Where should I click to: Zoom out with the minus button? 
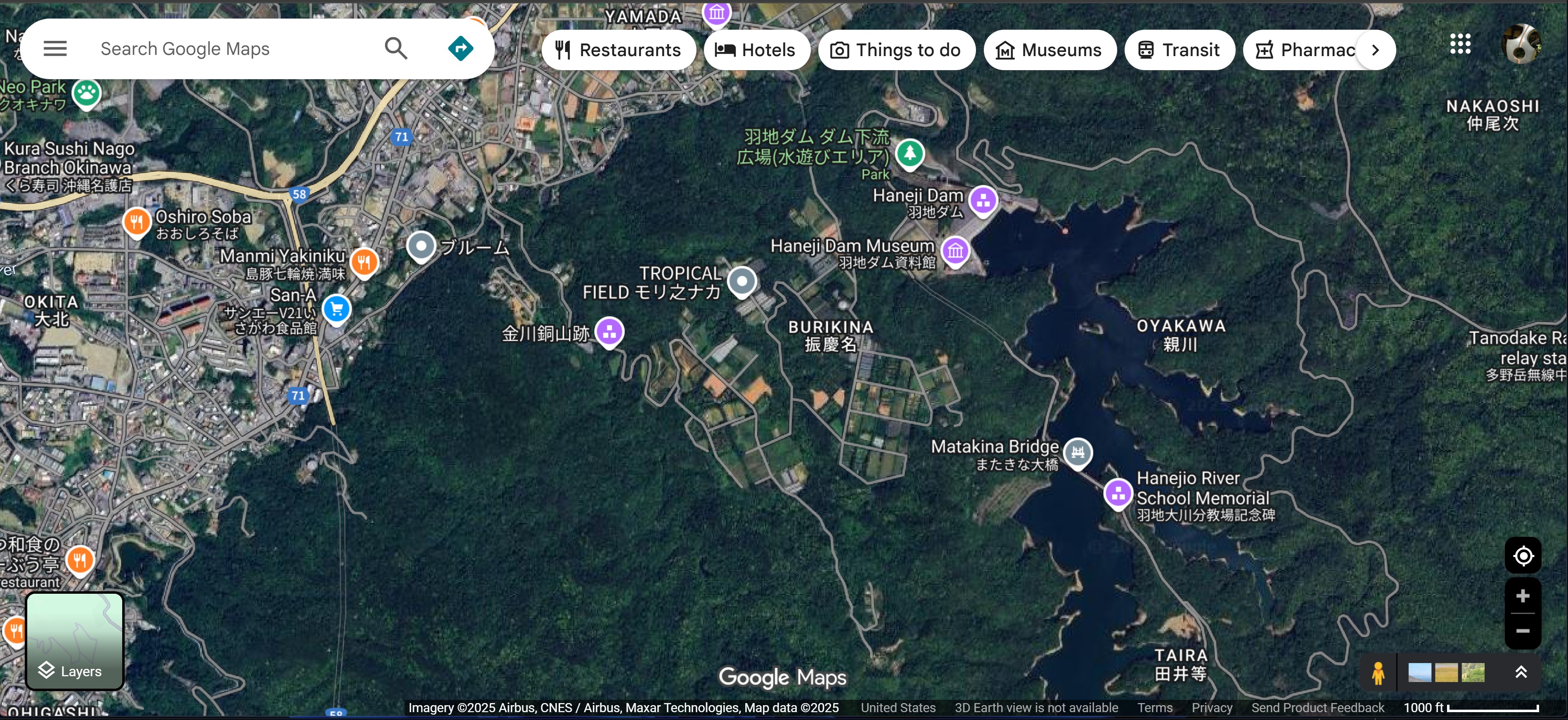1522,631
